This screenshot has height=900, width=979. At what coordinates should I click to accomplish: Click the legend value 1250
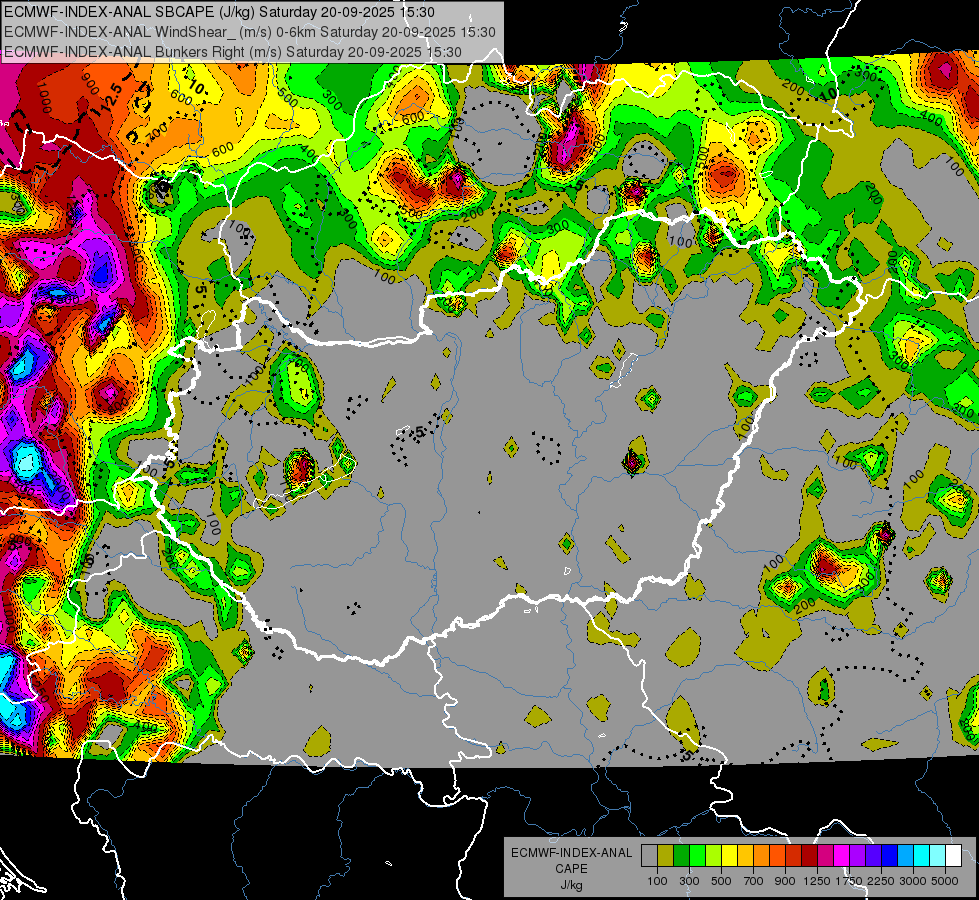point(817,881)
